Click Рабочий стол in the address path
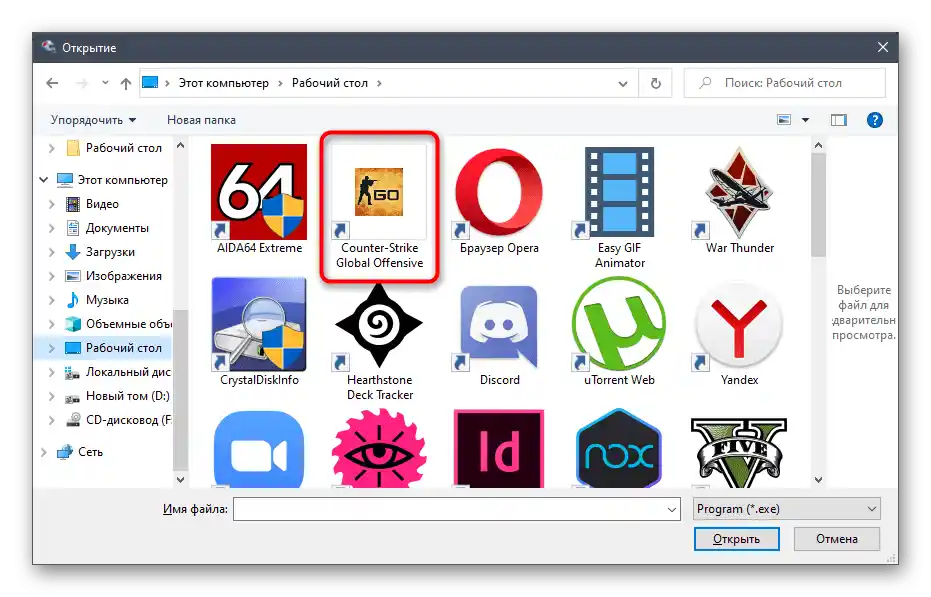This screenshot has height=597, width=931. click(330, 83)
